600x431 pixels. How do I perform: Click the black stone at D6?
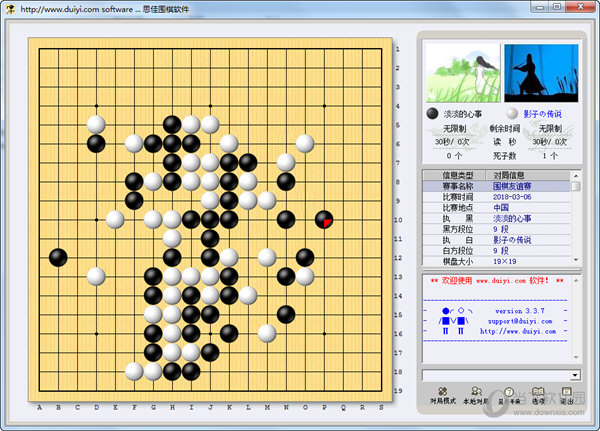tap(96, 144)
